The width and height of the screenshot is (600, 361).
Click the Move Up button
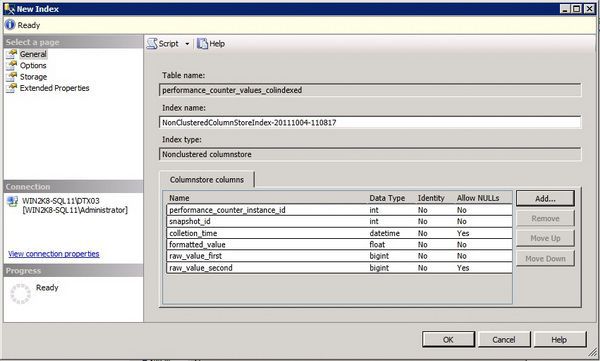coord(545,238)
